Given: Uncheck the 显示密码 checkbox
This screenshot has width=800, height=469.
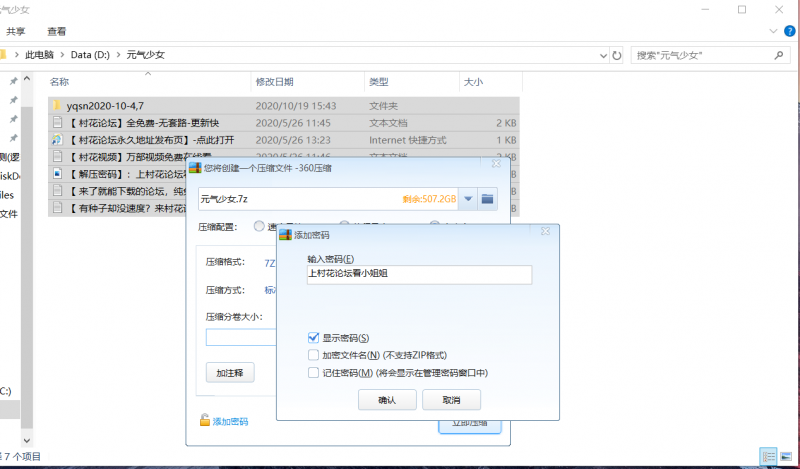Looking at the screenshot, I should [x=313, y=338].
